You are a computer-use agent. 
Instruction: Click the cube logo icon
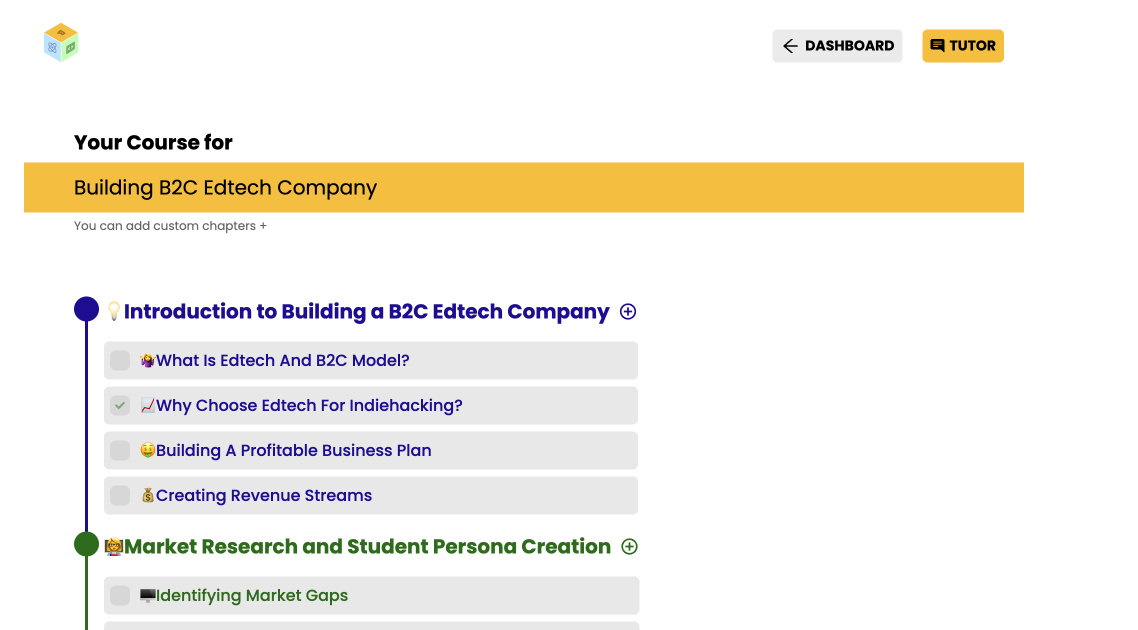(x=61, y=42)
